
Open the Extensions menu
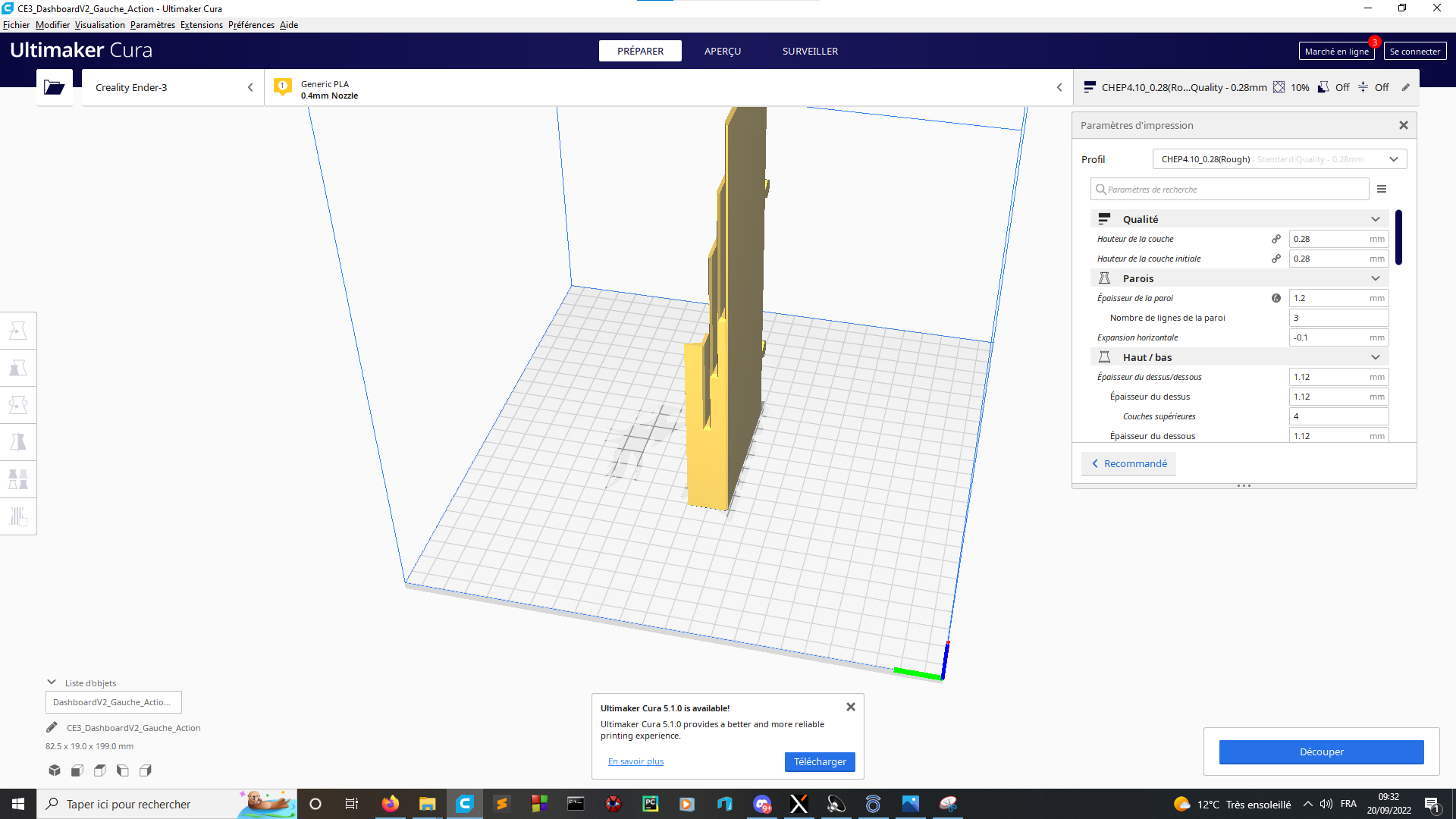tap(202, 25)
